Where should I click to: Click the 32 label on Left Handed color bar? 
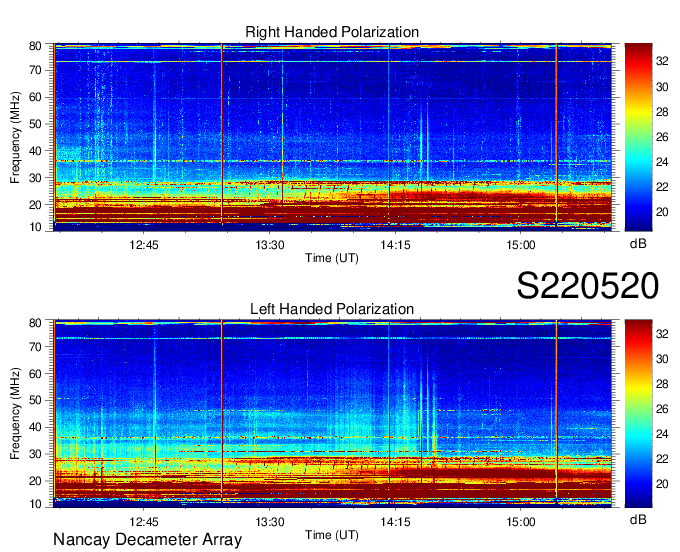[662, 334]
